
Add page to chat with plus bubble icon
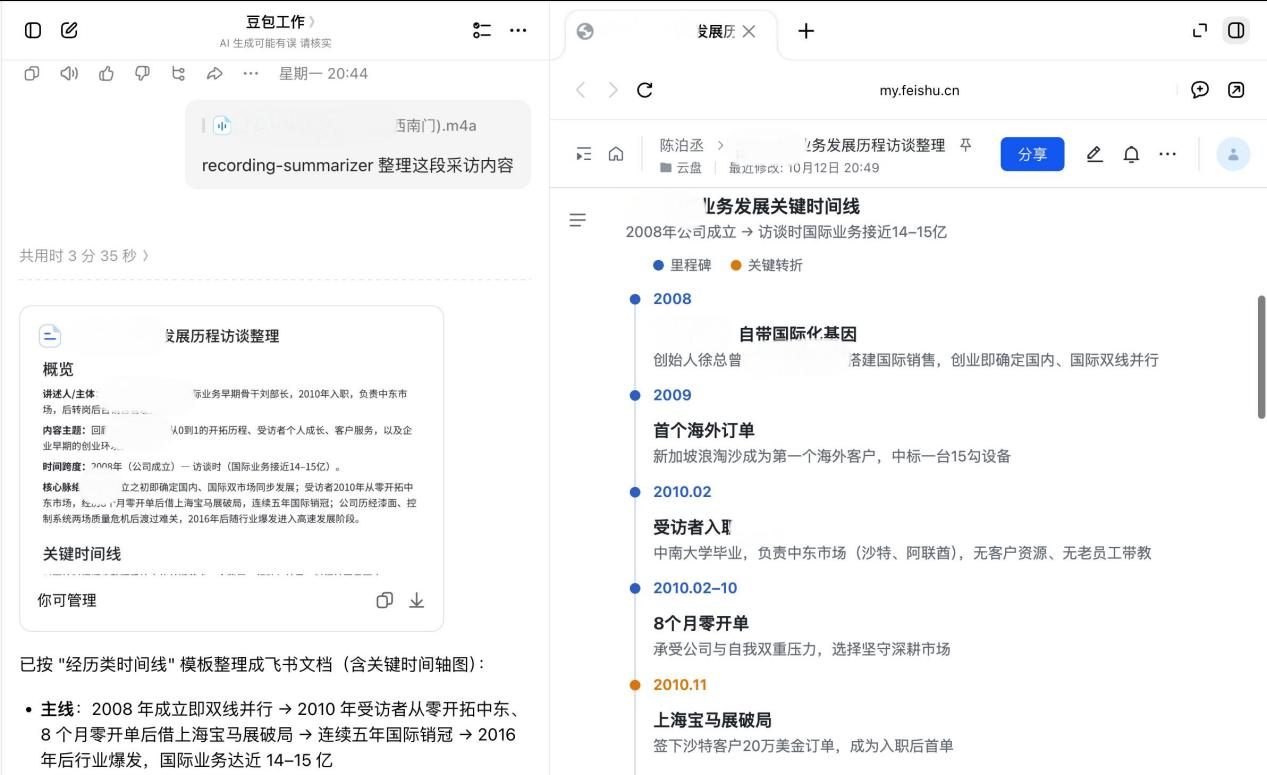coord(1200,90)
